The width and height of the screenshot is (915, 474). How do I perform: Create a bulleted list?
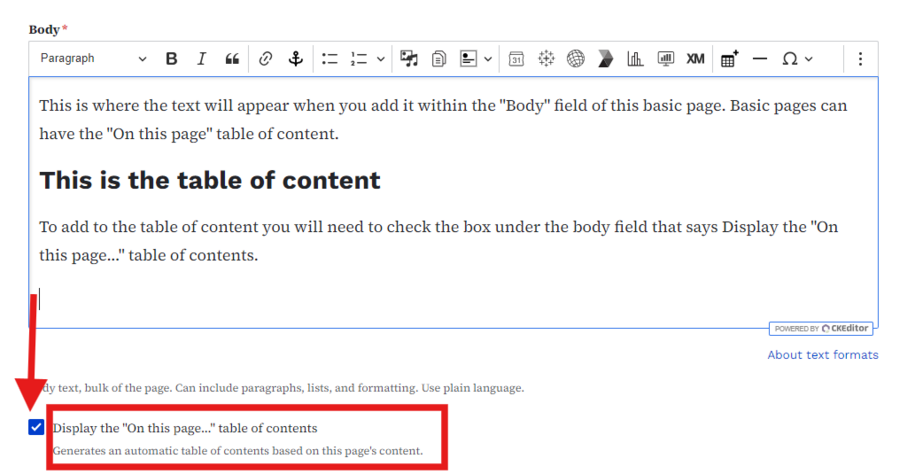tap(330, 59)
